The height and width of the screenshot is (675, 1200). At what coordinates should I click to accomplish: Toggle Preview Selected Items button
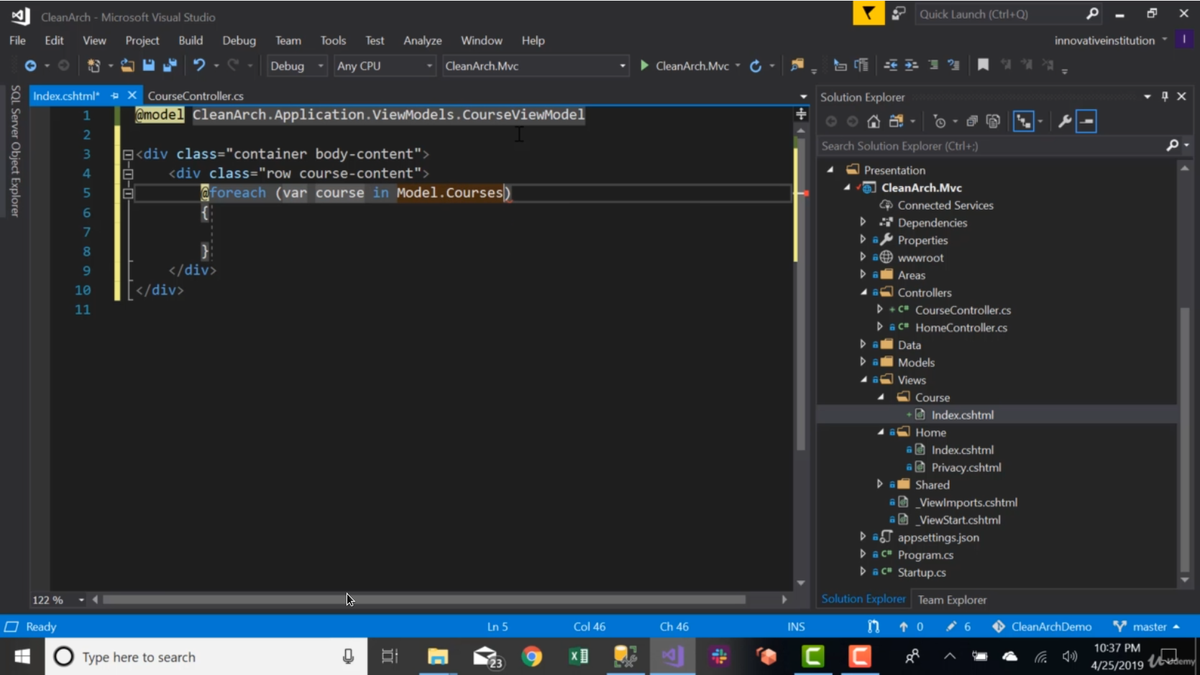click(x=1087, y=122)
